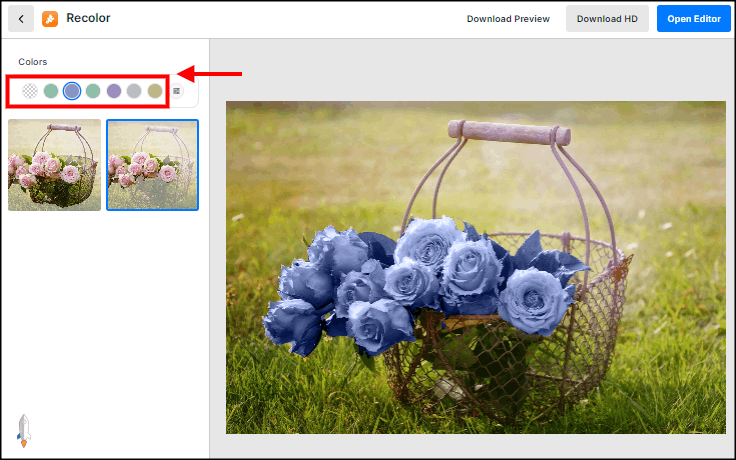Click the rocket icon in bottom-left corner
This screenshot has width=736, height=460.
(24, 428)
